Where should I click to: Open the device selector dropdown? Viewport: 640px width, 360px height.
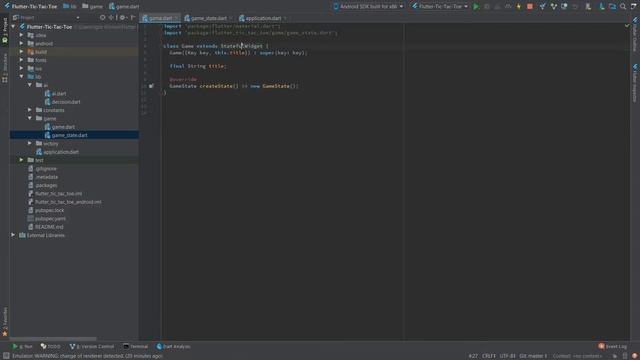pyautogui.click(x=369, y=7)
